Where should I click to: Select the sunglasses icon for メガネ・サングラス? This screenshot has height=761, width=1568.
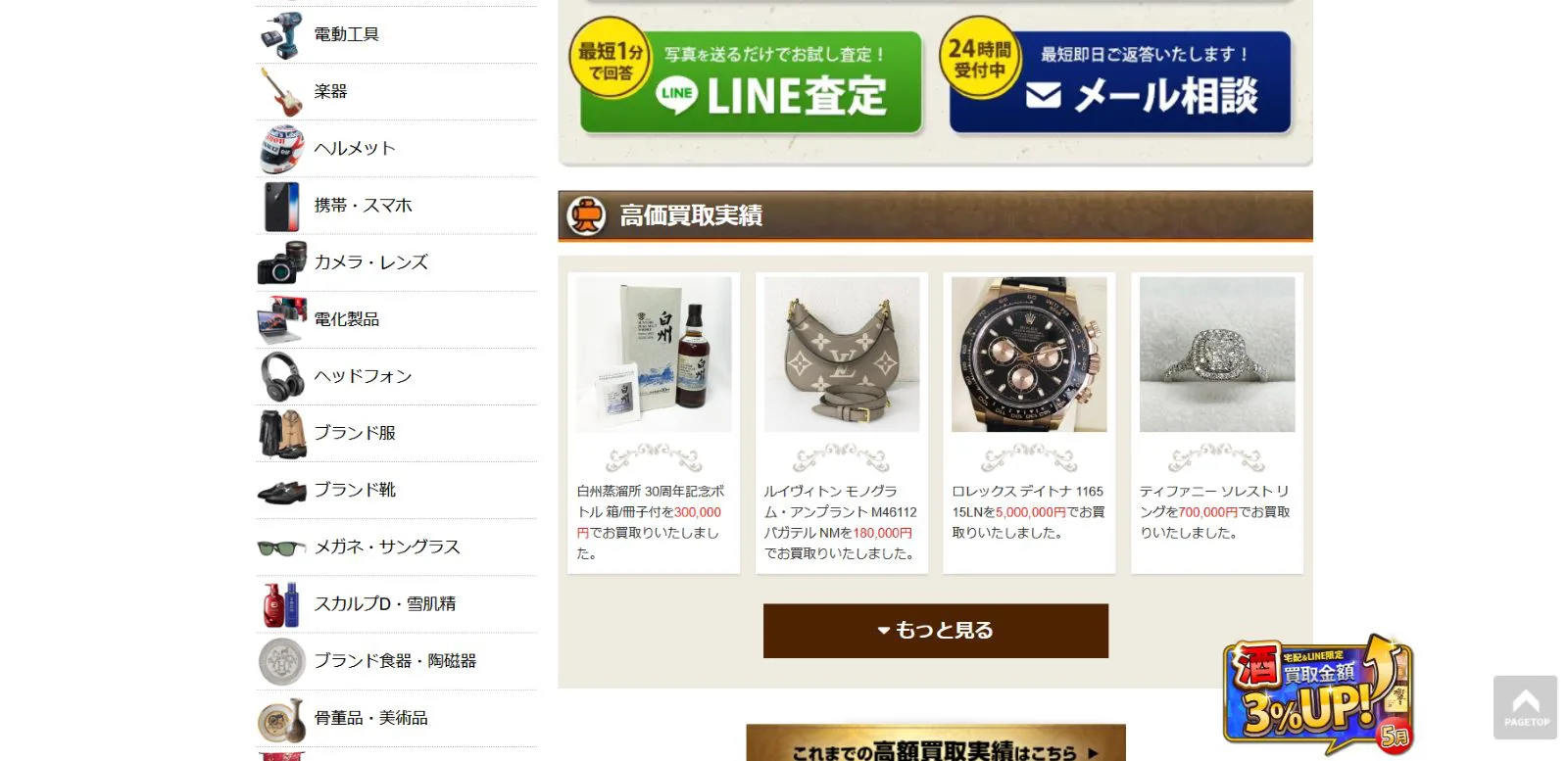tap(282, 547)
